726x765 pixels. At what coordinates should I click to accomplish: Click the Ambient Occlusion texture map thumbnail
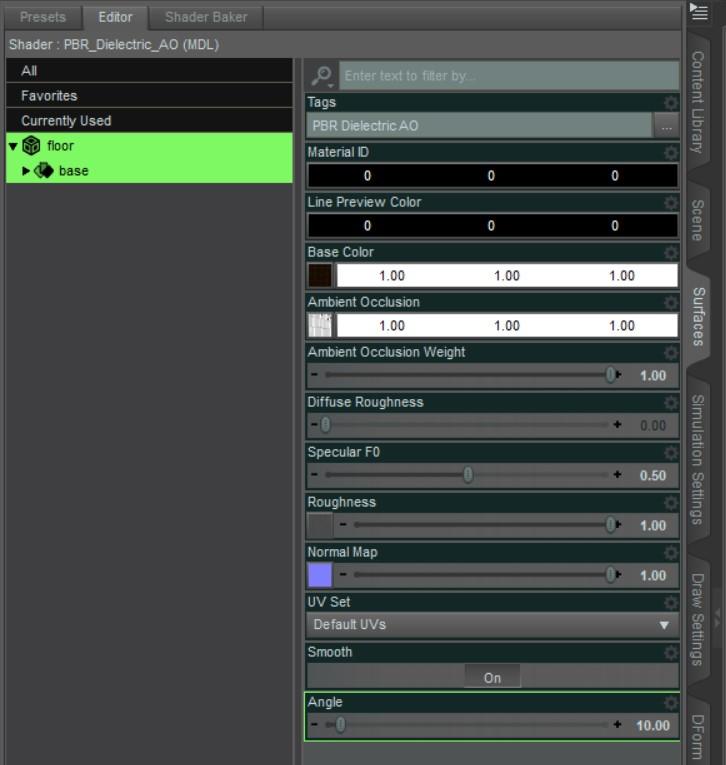tap(320, 325)
